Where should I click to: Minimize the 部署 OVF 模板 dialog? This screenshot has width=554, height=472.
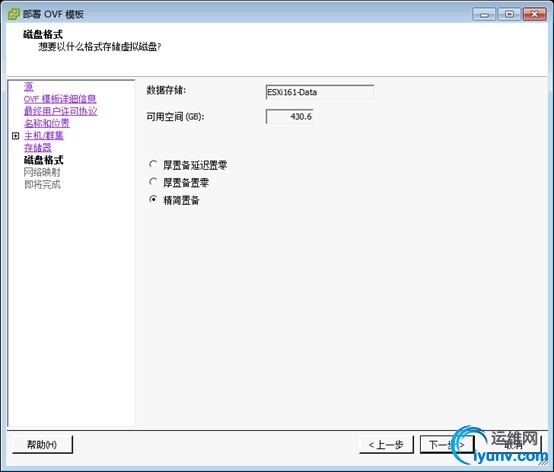484,14
